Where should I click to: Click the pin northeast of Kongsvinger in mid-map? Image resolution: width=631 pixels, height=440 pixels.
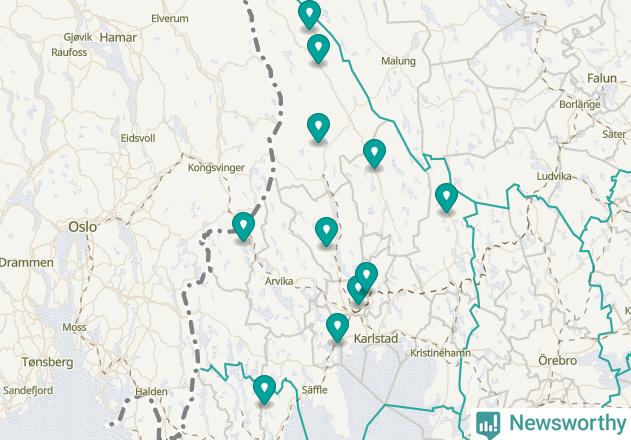tap(318, 128)
